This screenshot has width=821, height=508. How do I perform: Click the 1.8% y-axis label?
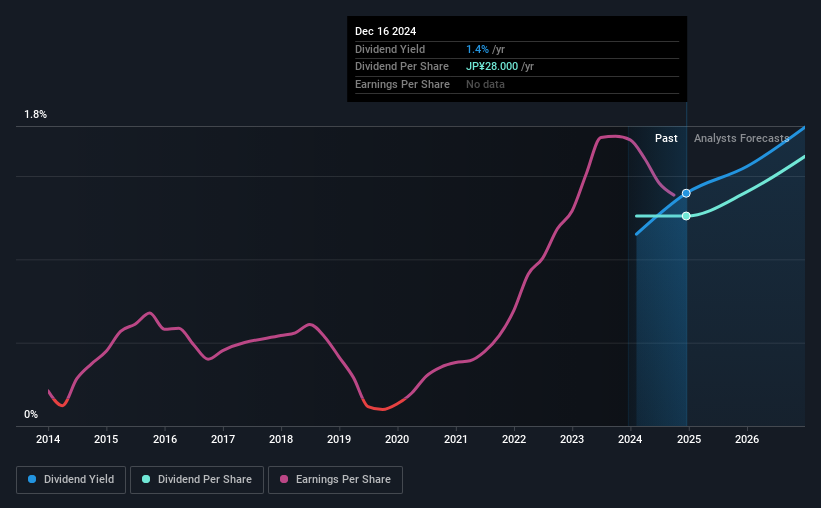pyautogui.click(x=36, y=114)
